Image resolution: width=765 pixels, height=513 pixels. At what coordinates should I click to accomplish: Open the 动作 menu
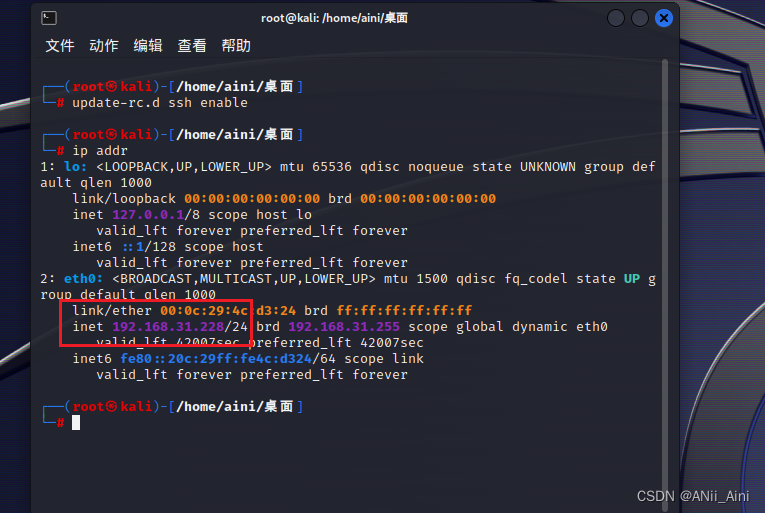pos(104,46)
